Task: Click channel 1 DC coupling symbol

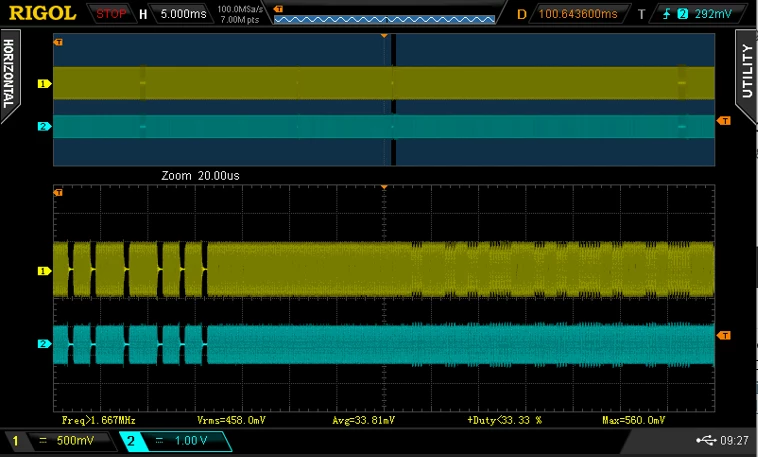Action: click(43, 441)
